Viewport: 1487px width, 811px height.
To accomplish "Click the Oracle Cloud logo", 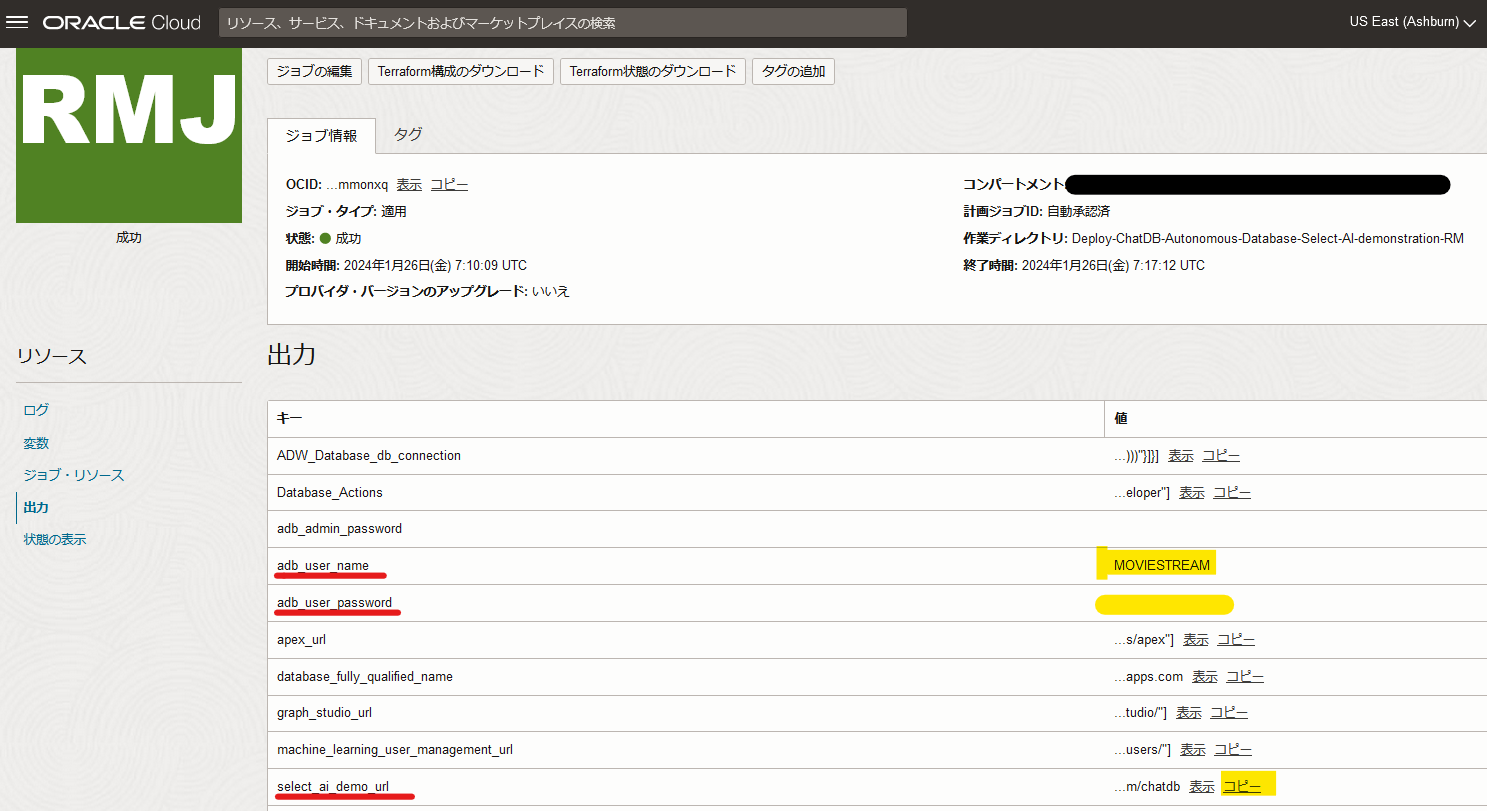I will [x=121, y=22].
